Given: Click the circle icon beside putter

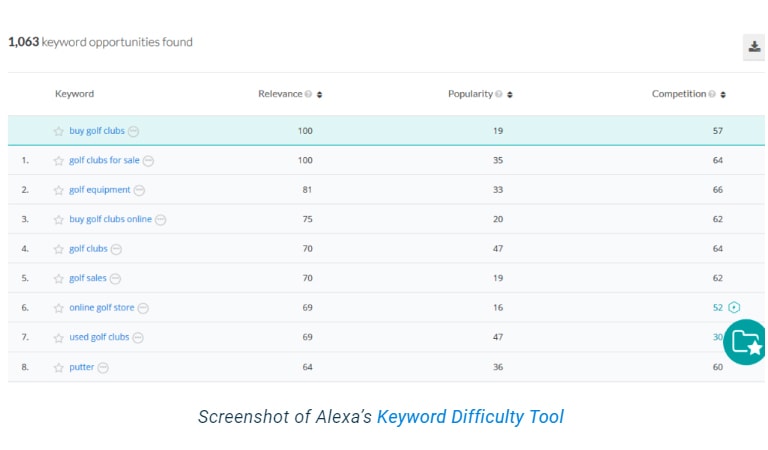Looking at the screenshot, I should point(103,367).
